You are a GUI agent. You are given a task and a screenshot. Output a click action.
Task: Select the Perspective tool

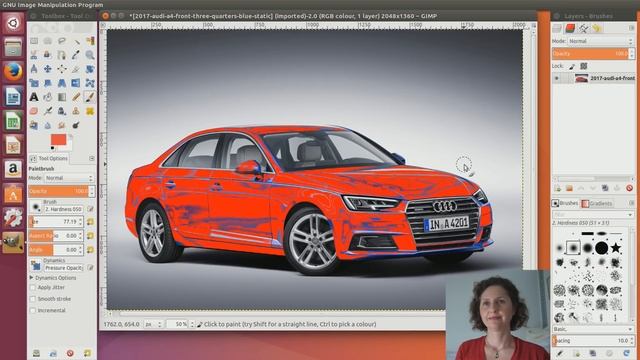[62, 83]
